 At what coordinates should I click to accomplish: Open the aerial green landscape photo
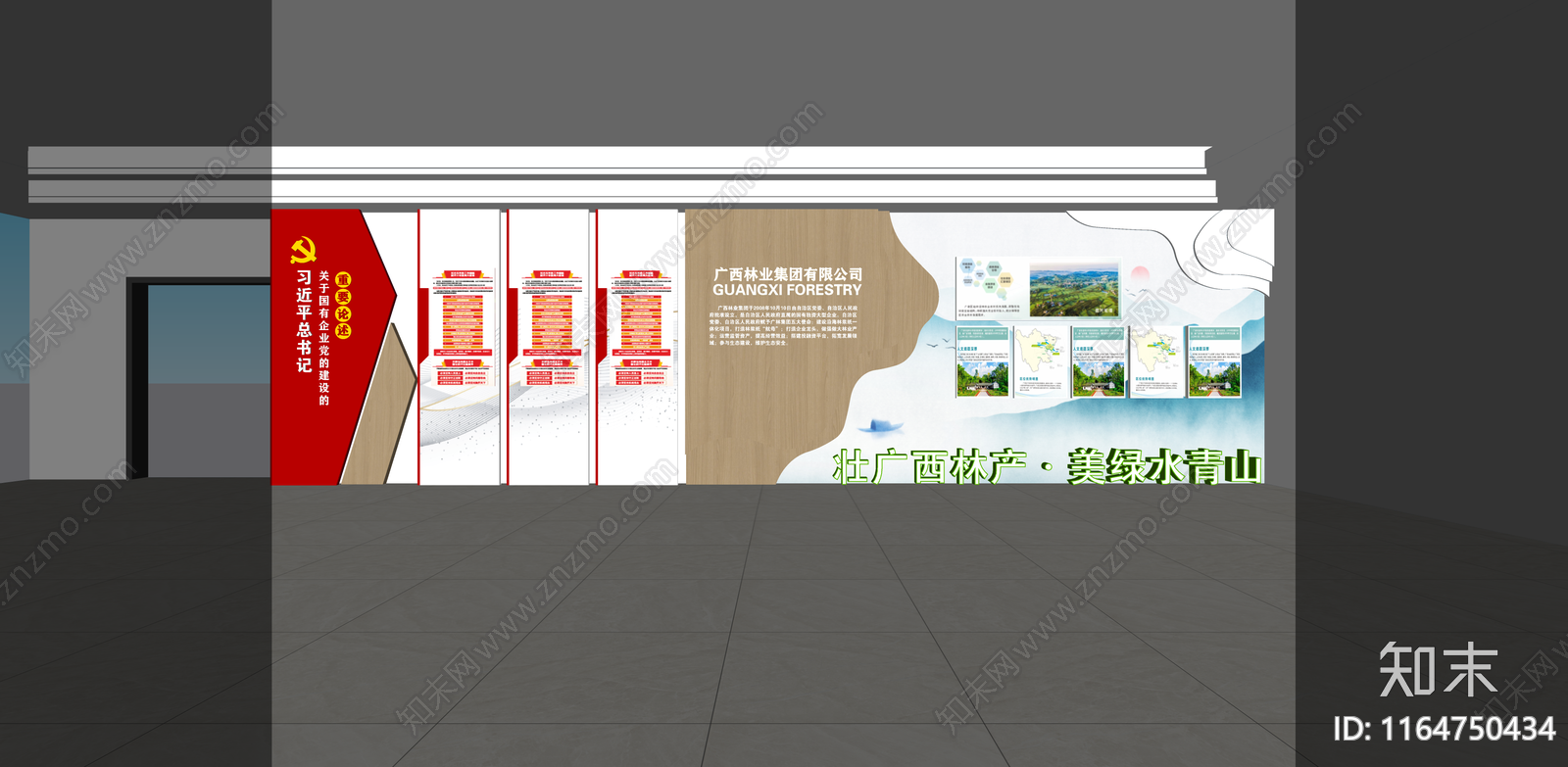pyautogui.click(x=1074, y=288)
